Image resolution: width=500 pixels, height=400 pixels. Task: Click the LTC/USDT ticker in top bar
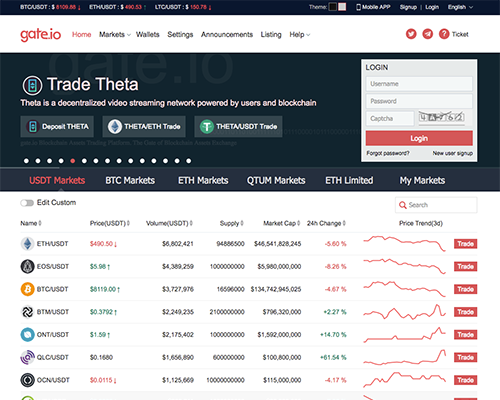coord(183,7)
